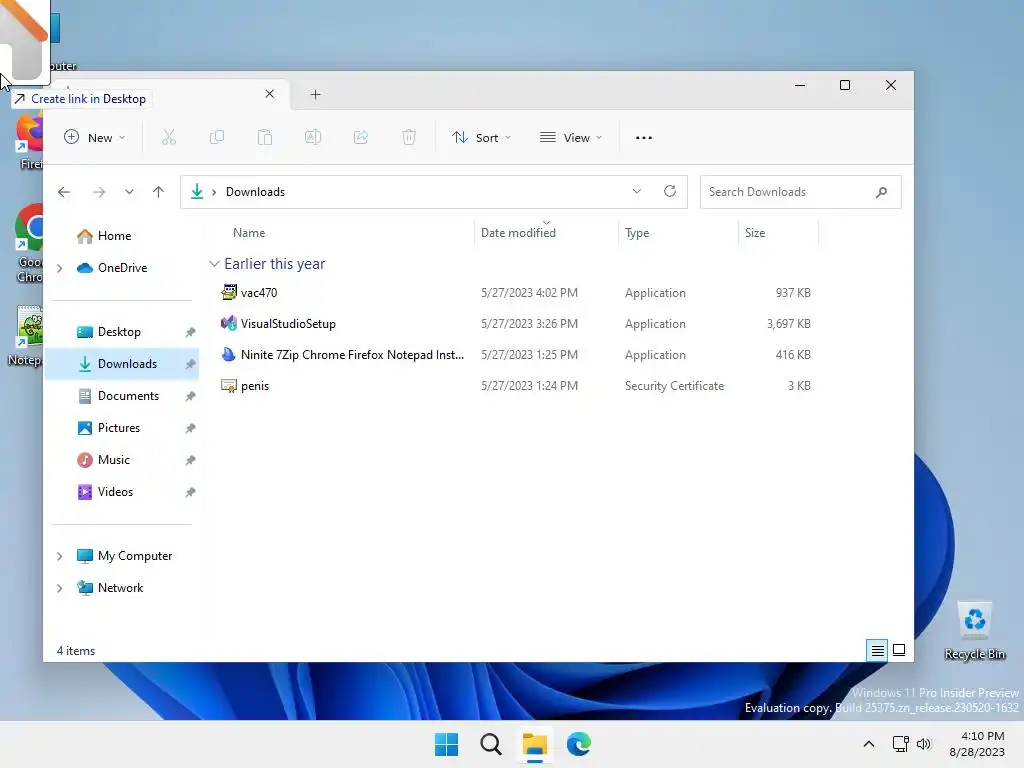Select Downloads in navigation pane

(121, 364)
